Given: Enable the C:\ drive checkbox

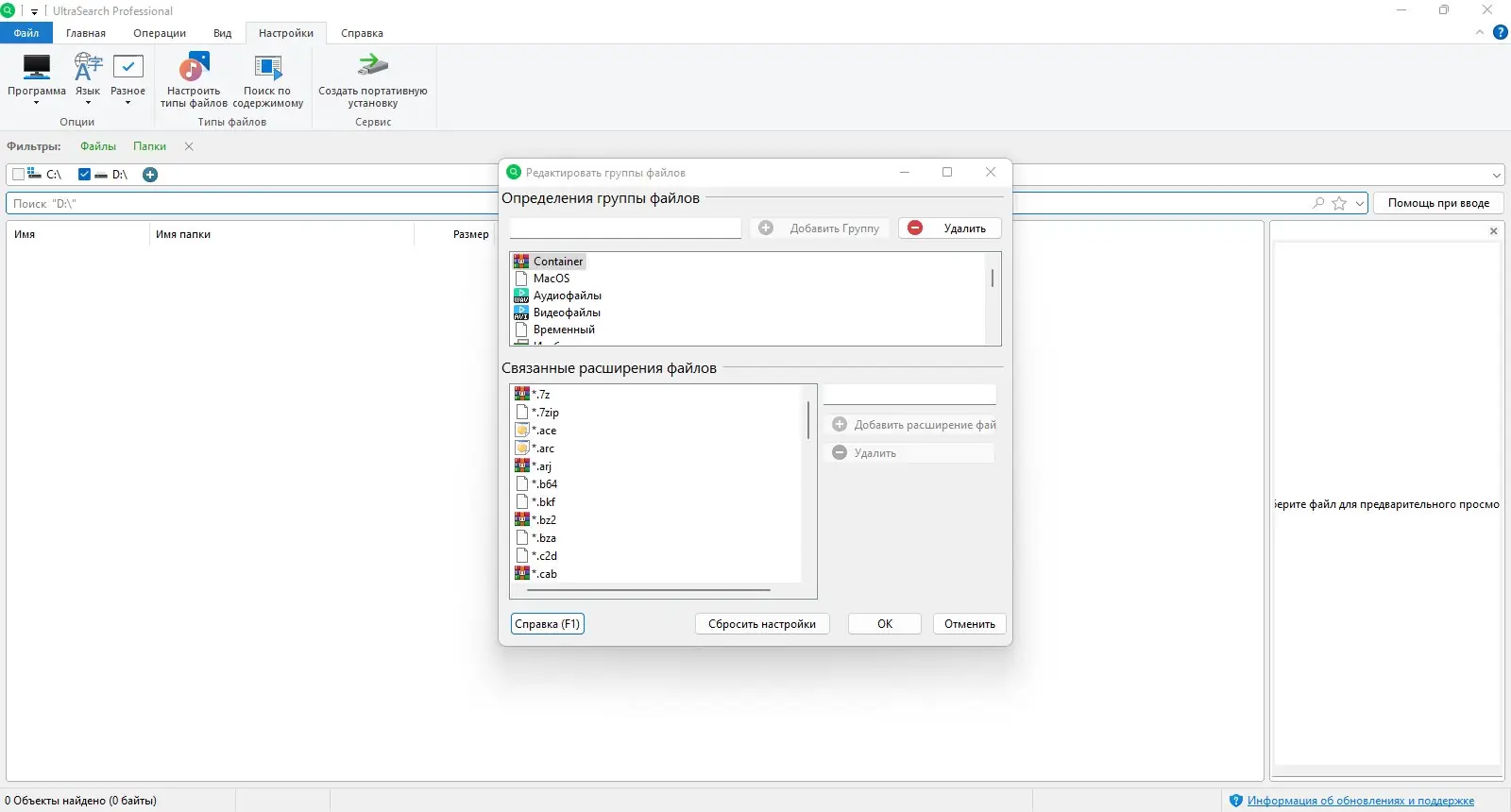Looking at the screenshot, I should point(18,175).
